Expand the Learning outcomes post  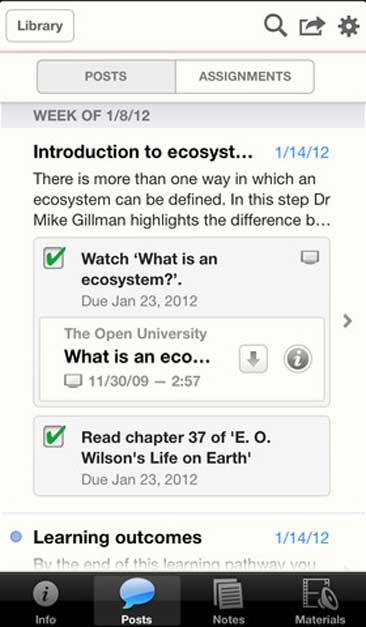(117, 537)
